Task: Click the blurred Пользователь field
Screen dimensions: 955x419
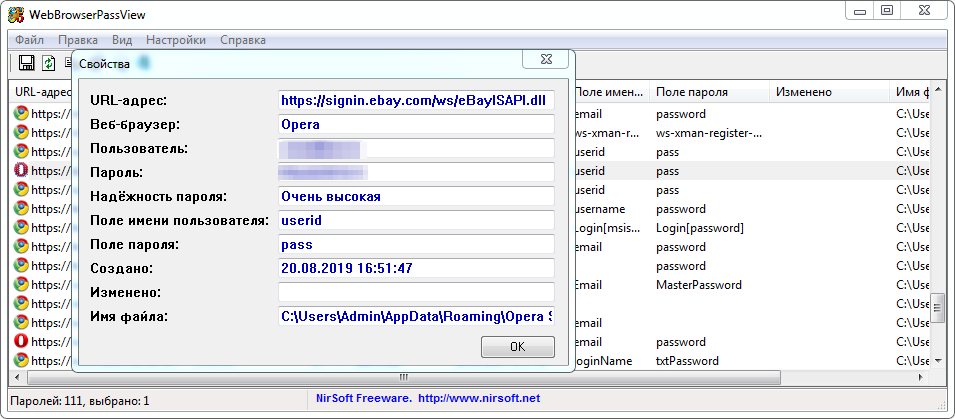Action: pyautogui.click(x=417, y=149)
